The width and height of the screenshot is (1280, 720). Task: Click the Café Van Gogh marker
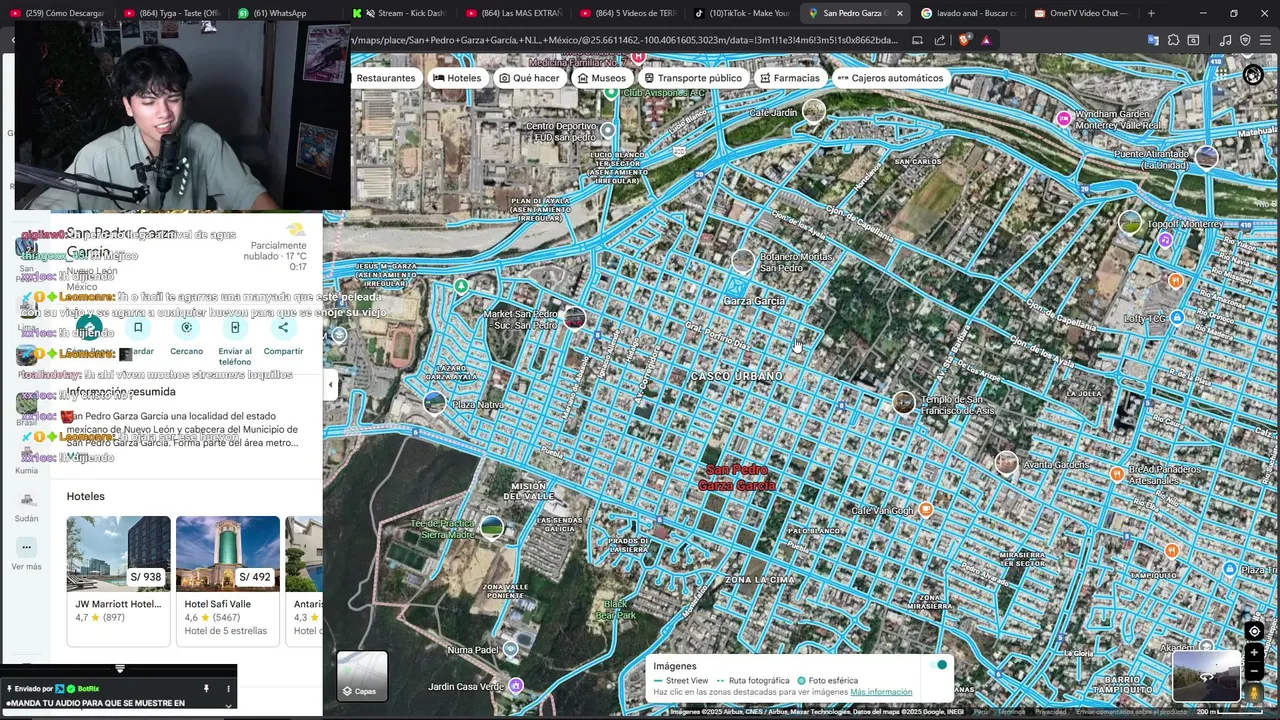(926, 509)
